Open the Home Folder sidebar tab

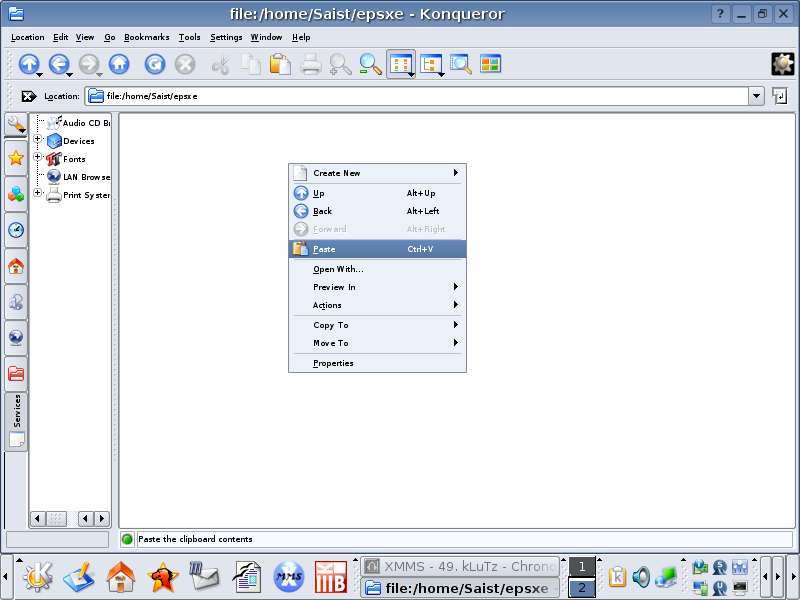16,266
